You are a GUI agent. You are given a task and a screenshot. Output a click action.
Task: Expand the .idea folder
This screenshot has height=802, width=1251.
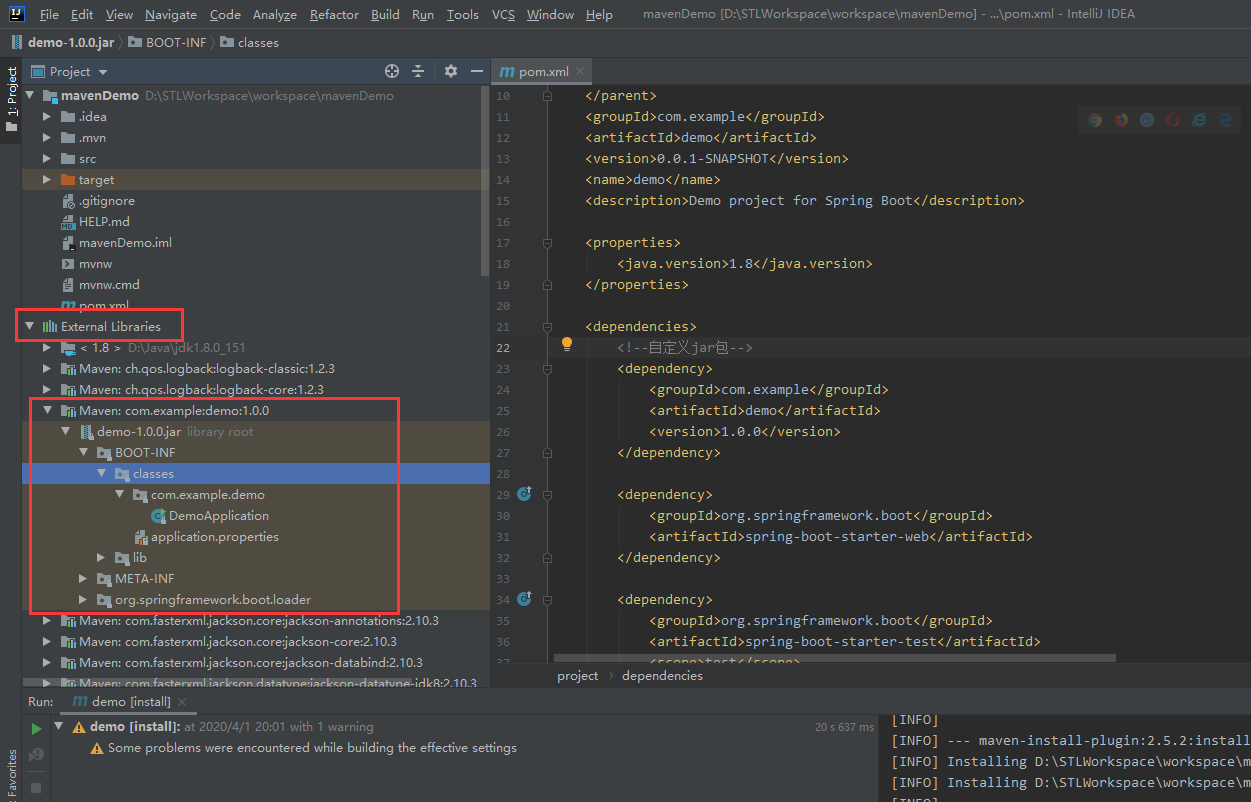click(x=47, y=117)
